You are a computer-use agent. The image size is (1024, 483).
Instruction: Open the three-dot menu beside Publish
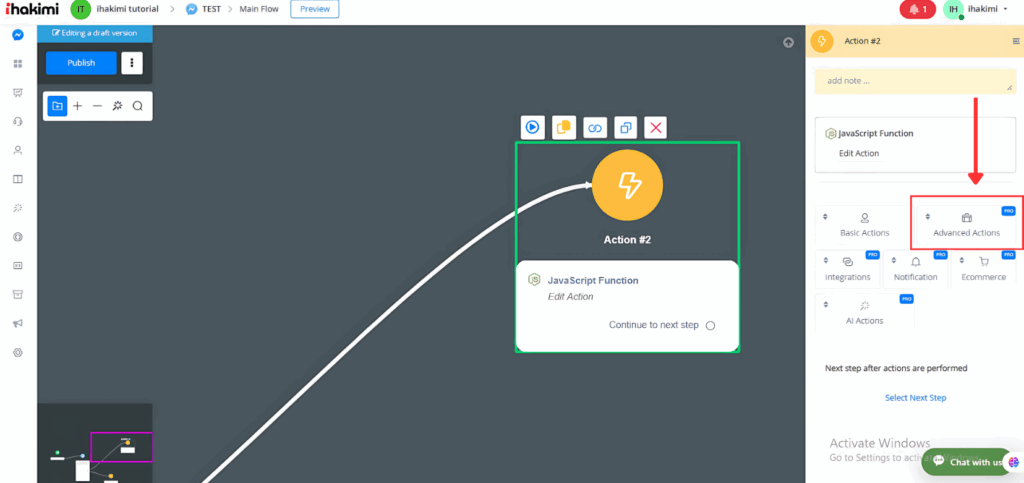click(x=132, y=63)
